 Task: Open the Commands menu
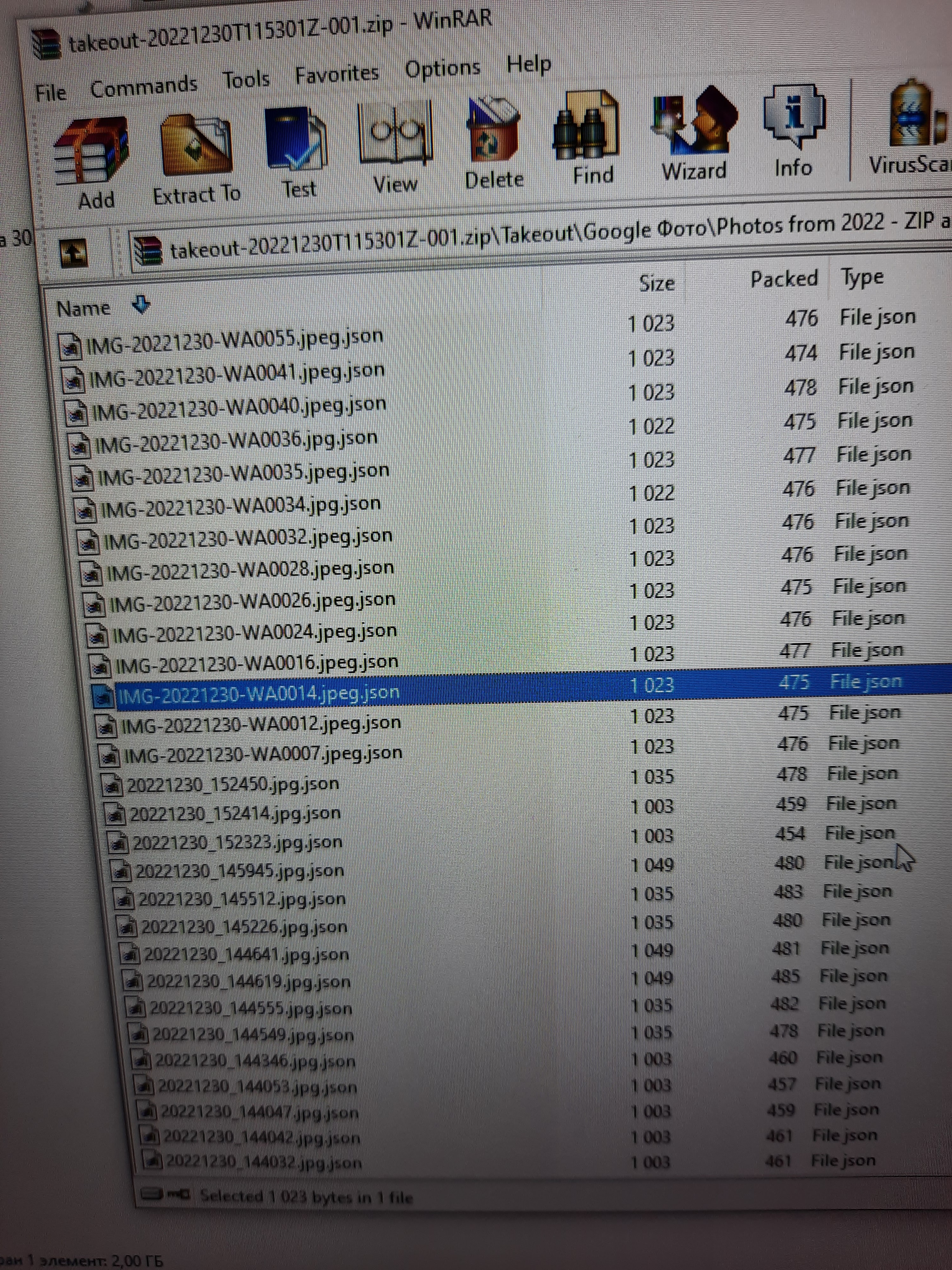[143, 87]
